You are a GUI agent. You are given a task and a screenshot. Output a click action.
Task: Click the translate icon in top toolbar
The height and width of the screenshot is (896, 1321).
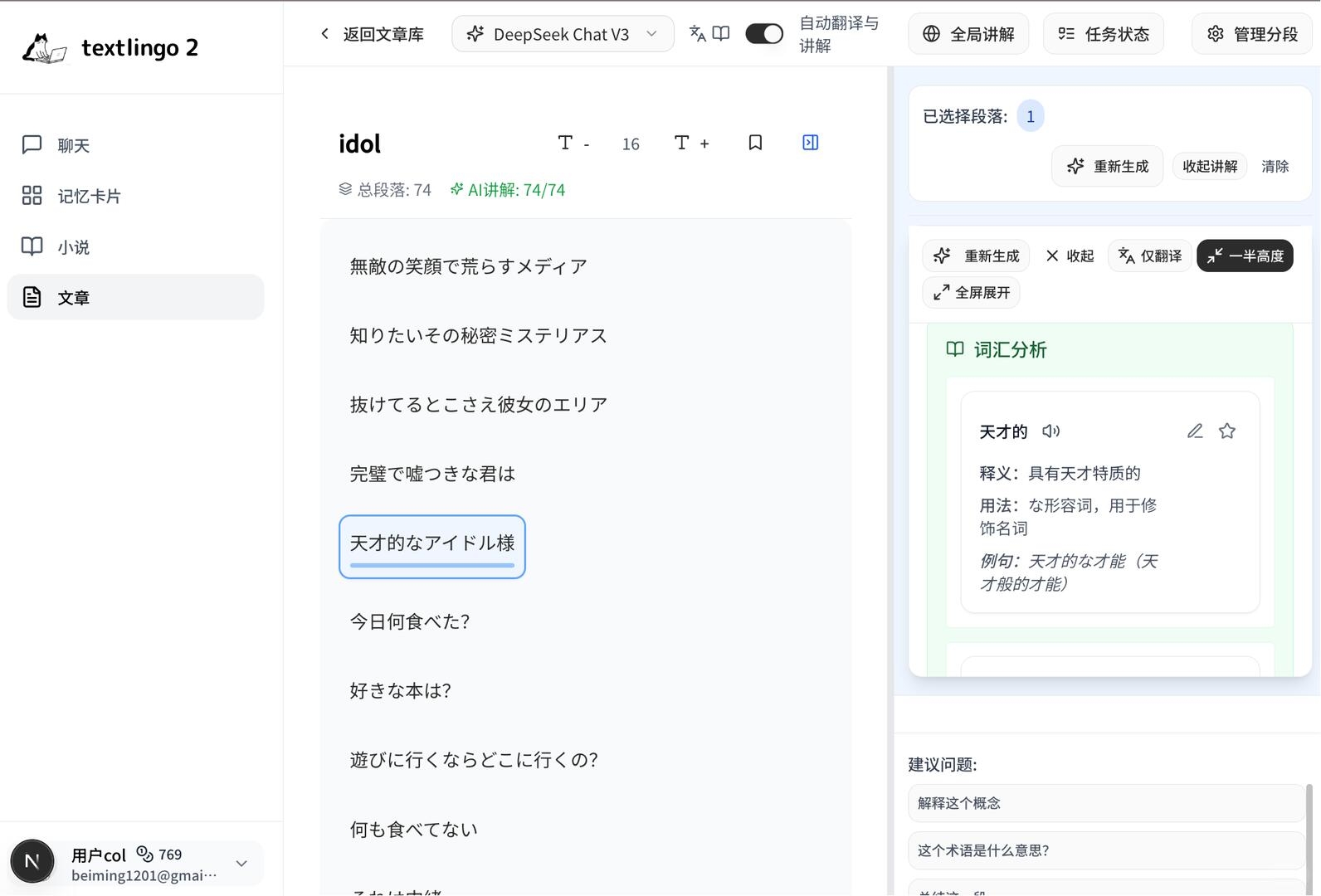tap(698, 34)
